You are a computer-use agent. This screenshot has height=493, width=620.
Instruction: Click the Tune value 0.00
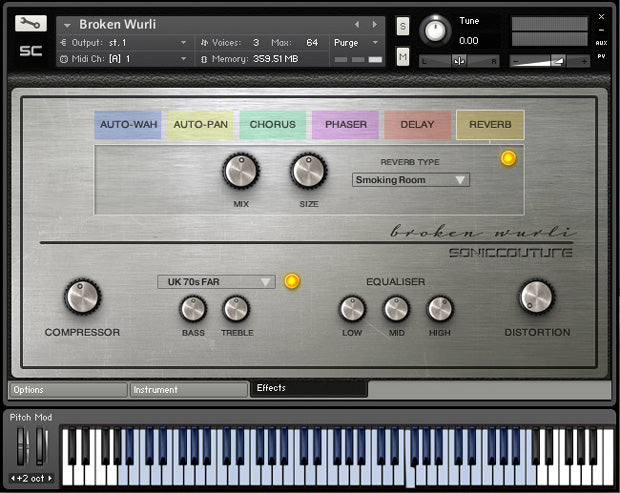[469, 41]
